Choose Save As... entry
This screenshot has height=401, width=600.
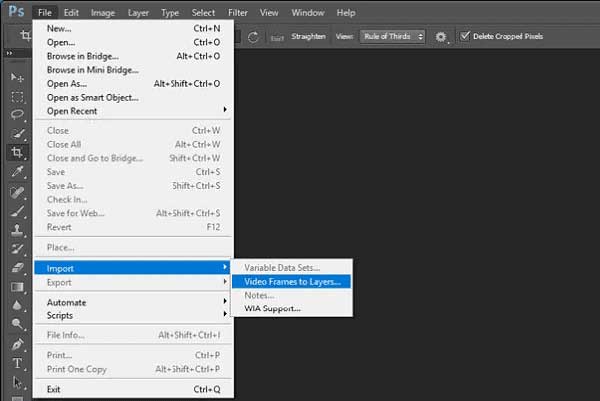point(132,186)
